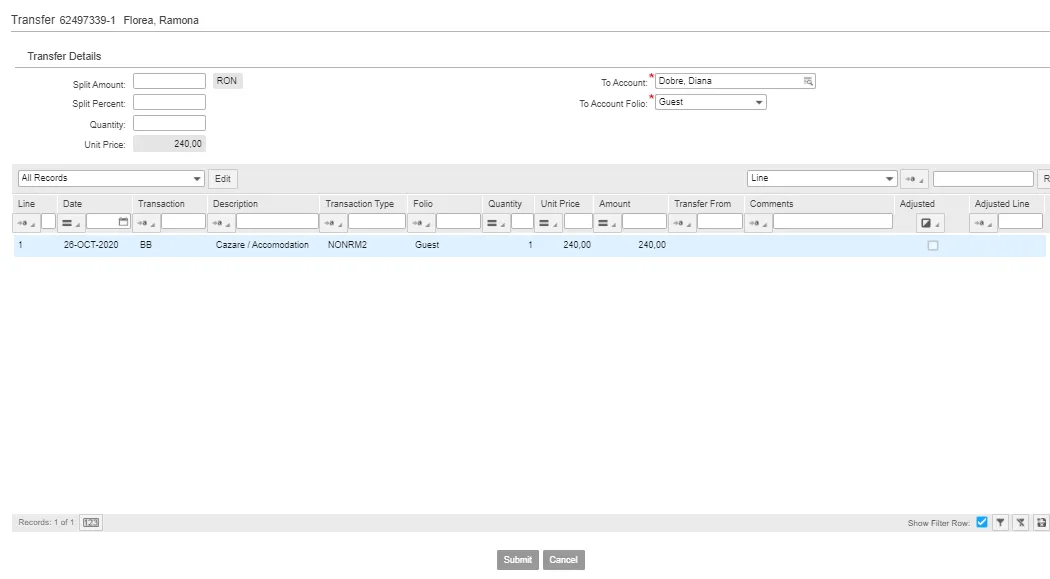This screenshot has width=1050, height=579.
Task: Select the 'Cazare / Accomodation' description cell
Action: 262,245
